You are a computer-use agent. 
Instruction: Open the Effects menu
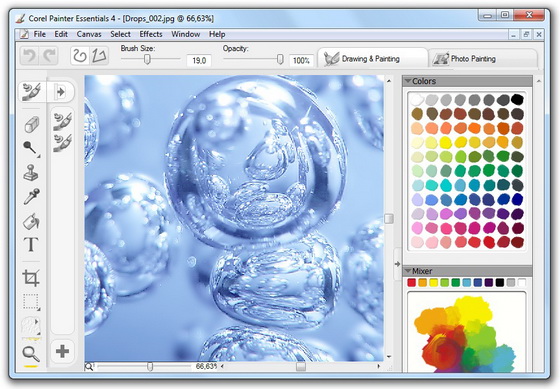click(x=151, y=34)
